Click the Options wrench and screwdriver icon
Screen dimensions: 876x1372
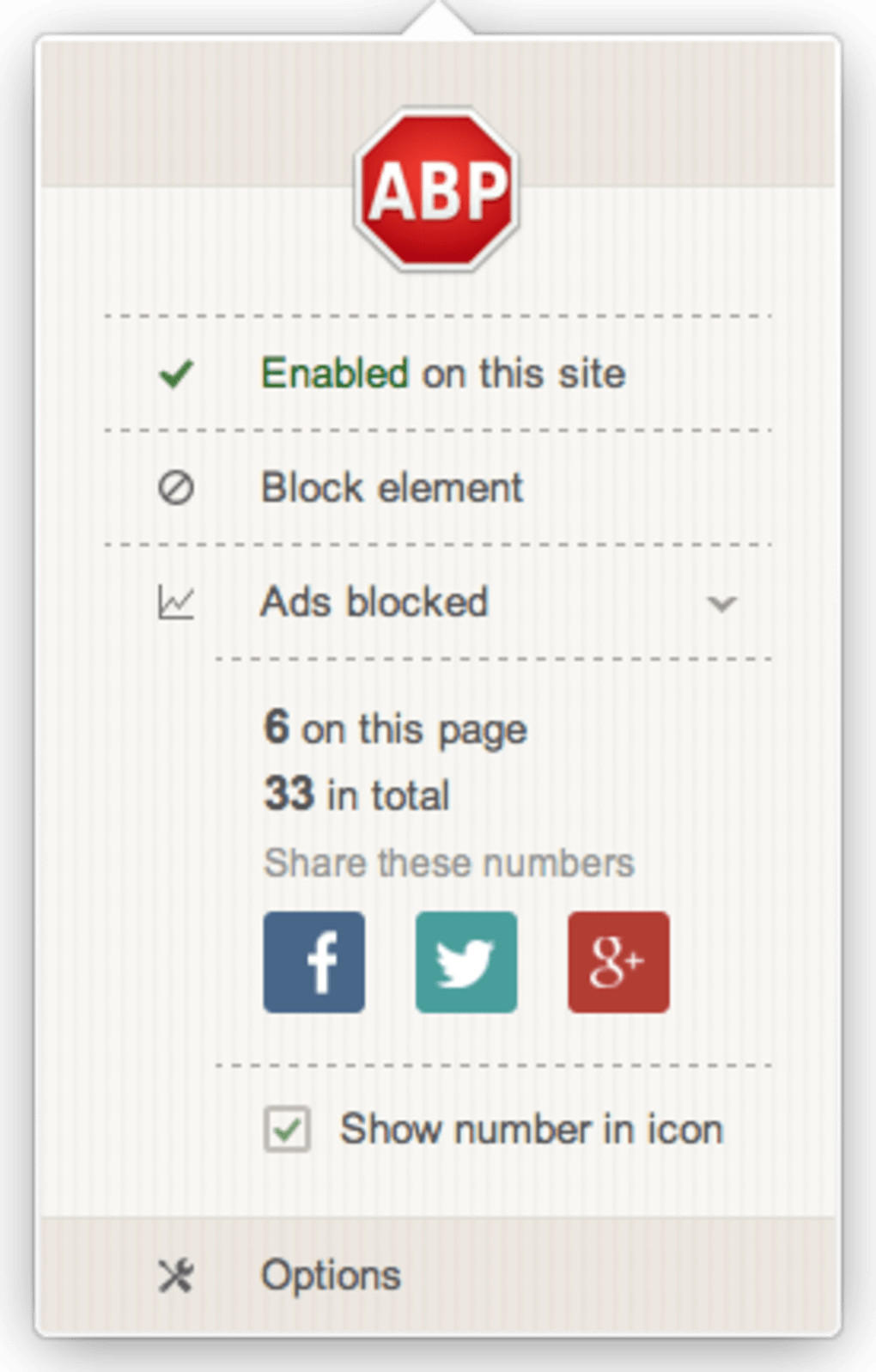[x=176, y=1276]
